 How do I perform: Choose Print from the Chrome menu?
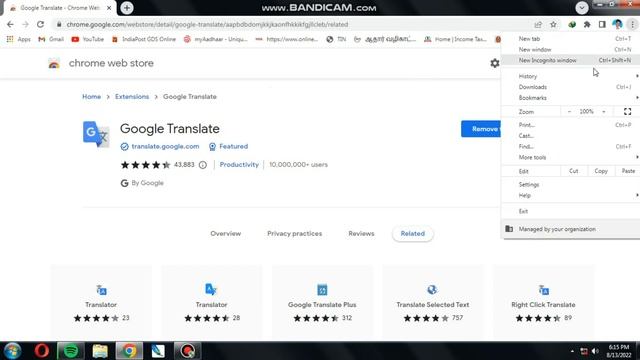click(x=571, y=125)
